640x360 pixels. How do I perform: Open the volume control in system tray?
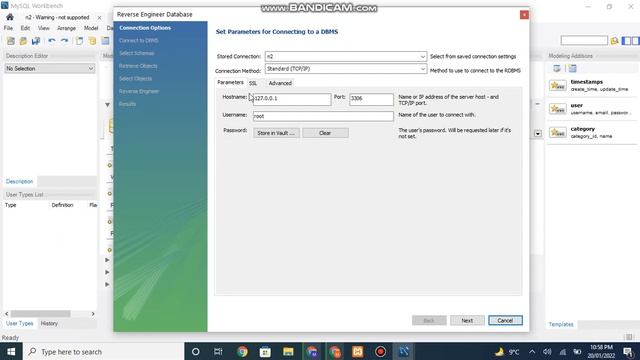[547, 352]
